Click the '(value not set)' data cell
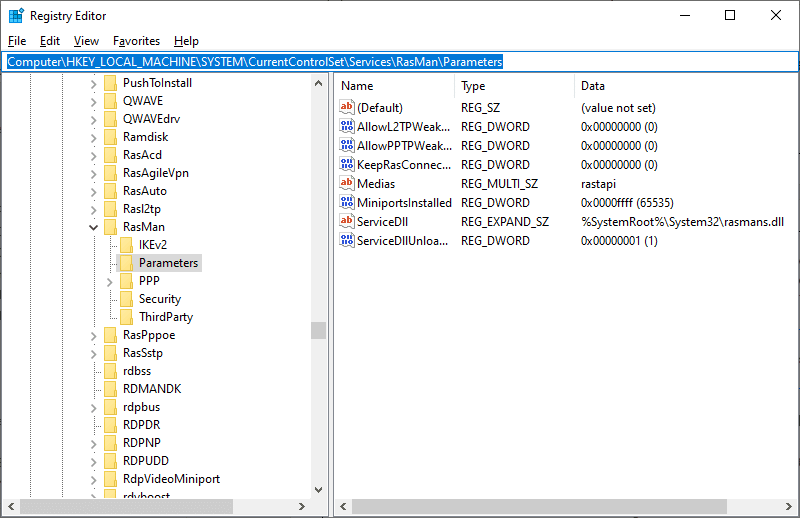 point(618,108)
